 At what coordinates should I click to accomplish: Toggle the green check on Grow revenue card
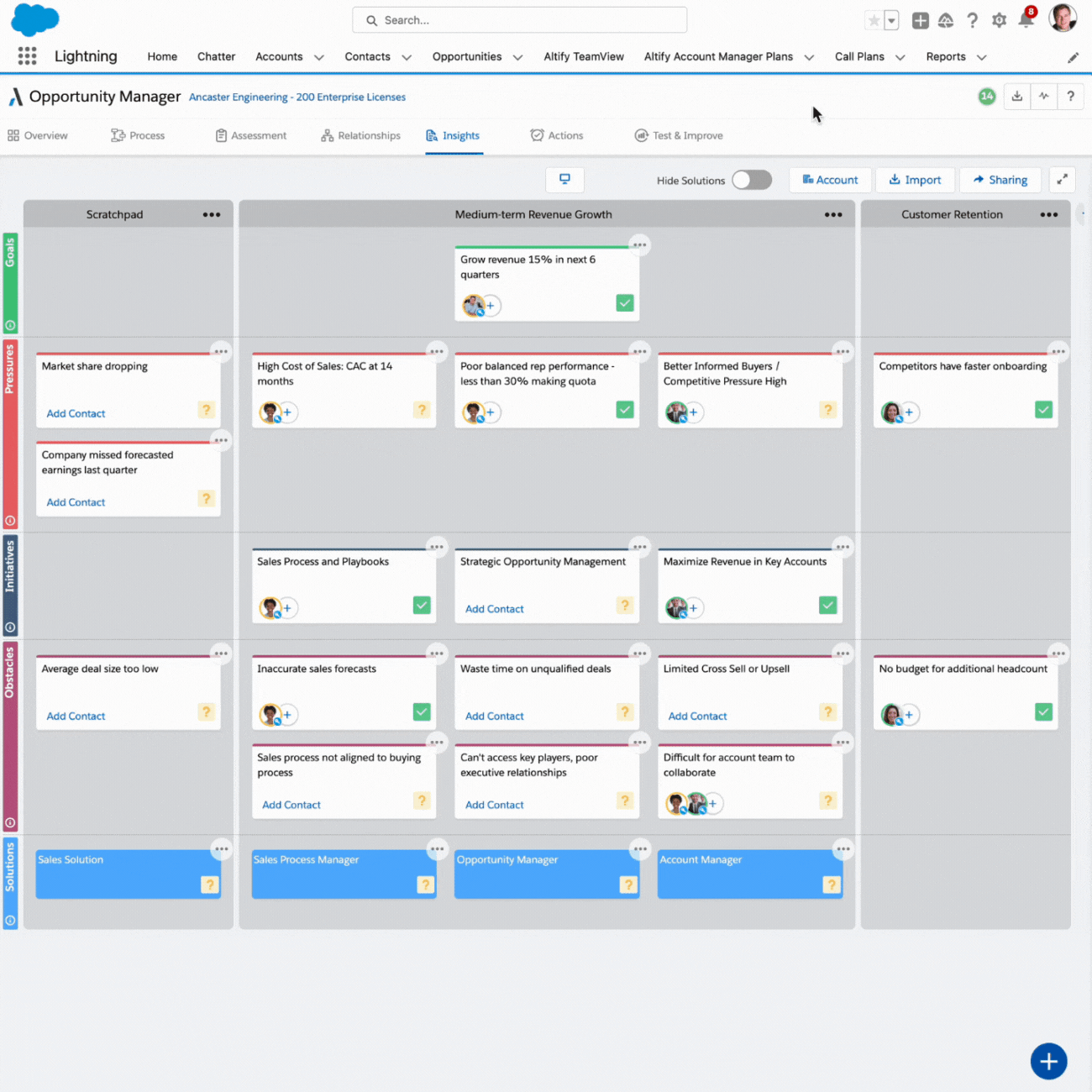(625, 303)
